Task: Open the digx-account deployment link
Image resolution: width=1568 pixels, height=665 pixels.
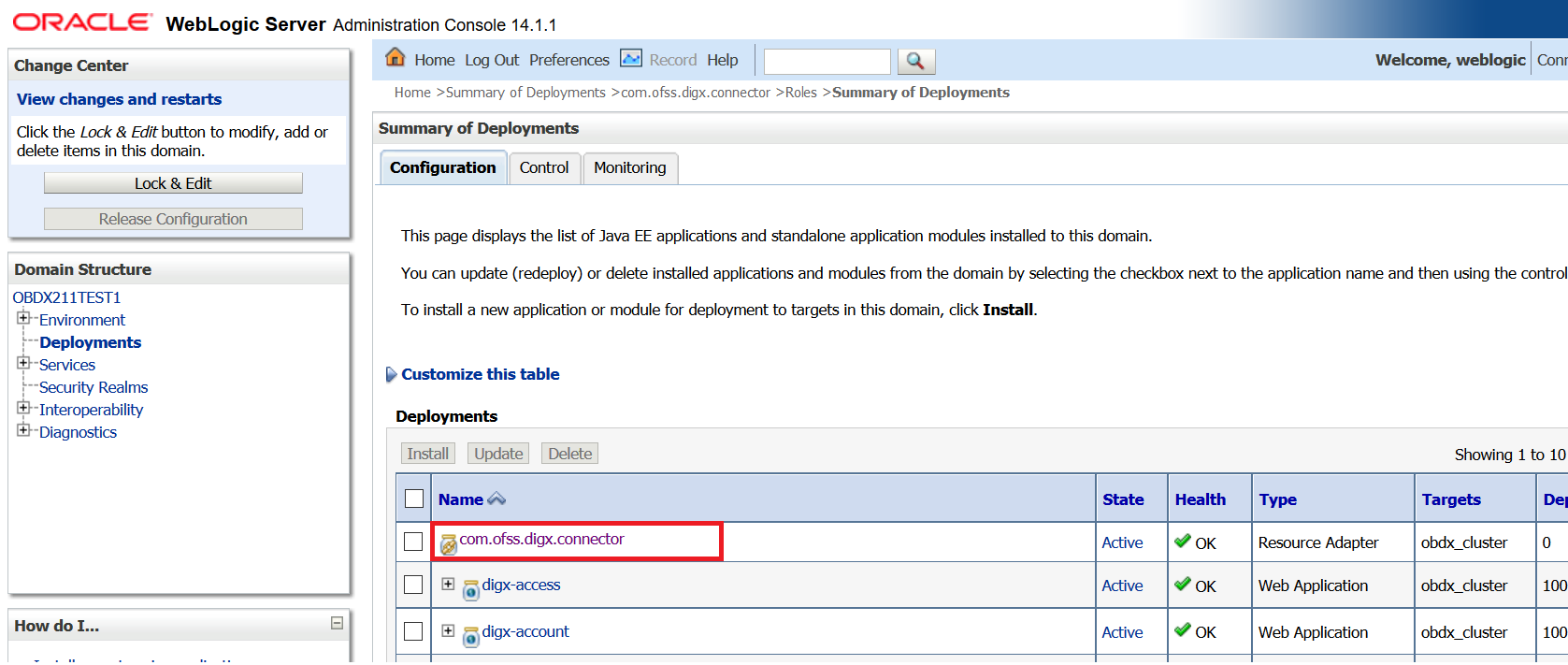Action: [x=525, y=631]
